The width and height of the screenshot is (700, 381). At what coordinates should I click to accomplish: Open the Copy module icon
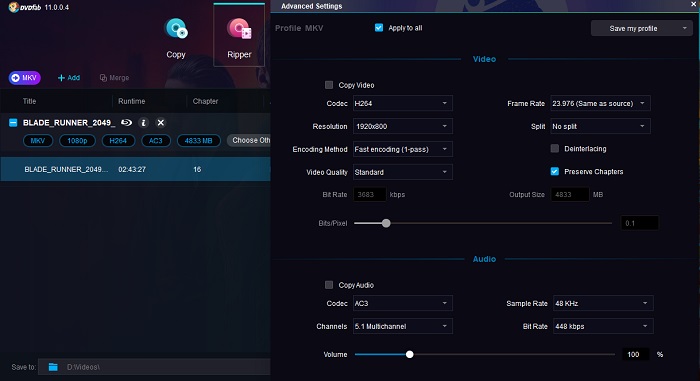tap(176, 29)
